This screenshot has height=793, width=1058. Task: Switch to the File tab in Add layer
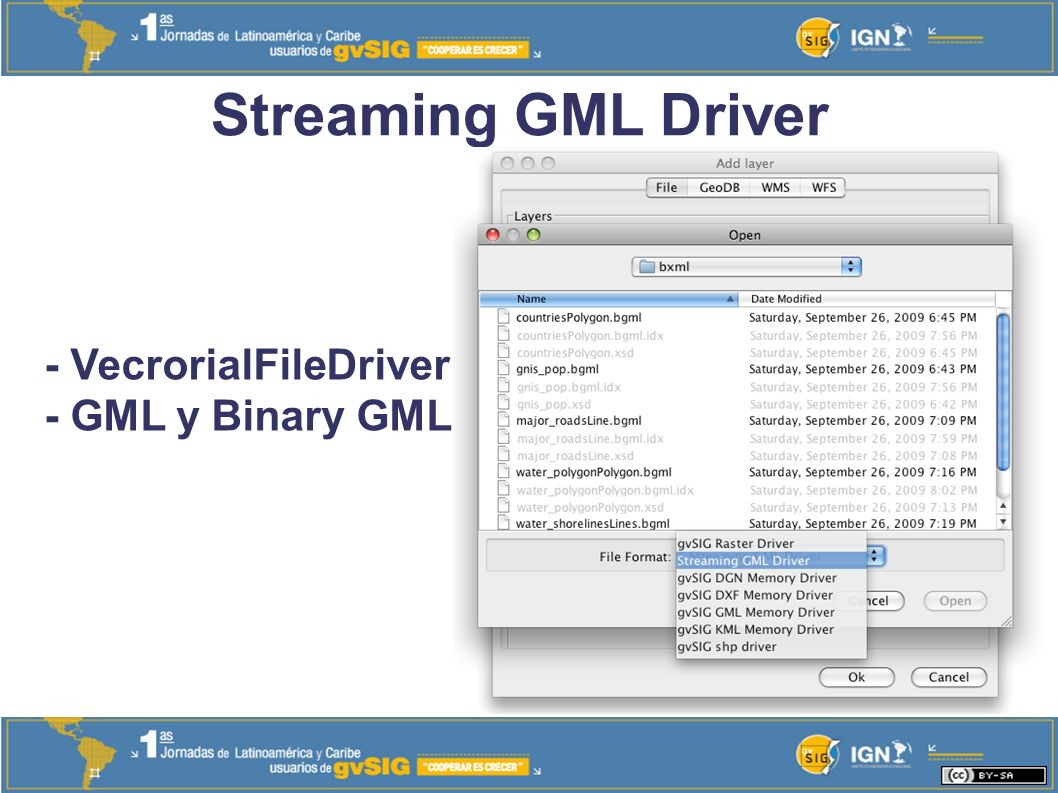pos(667,188)
